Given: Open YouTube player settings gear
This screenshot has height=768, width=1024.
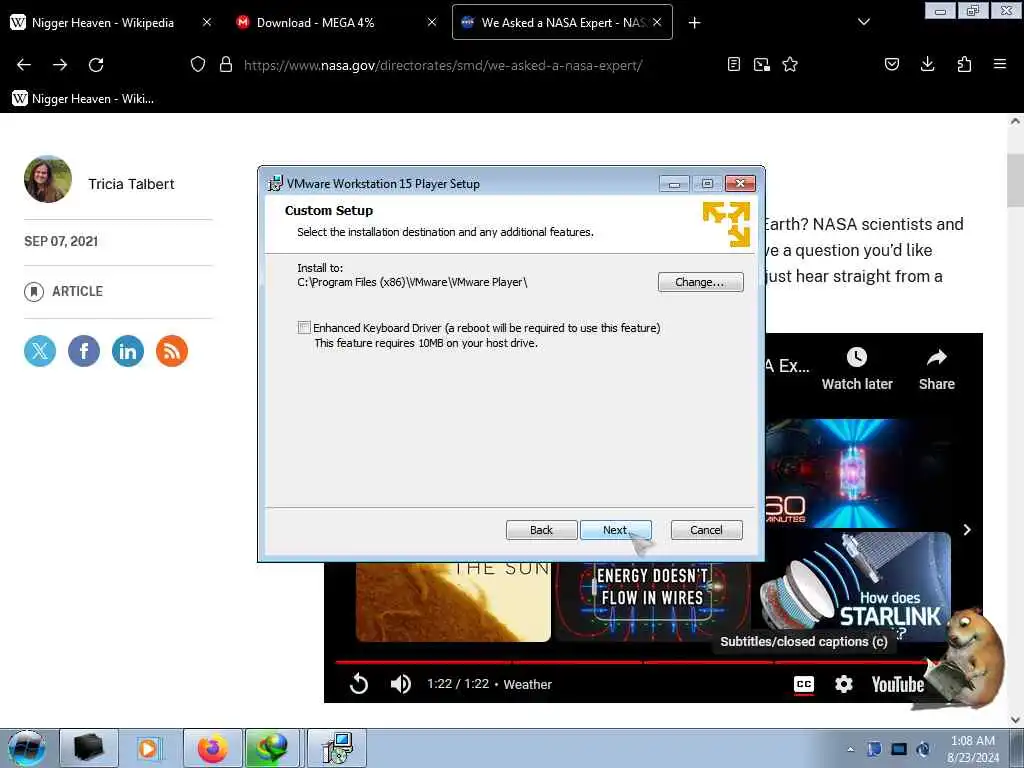Looking at the screenshot, I should click(844, 684).
